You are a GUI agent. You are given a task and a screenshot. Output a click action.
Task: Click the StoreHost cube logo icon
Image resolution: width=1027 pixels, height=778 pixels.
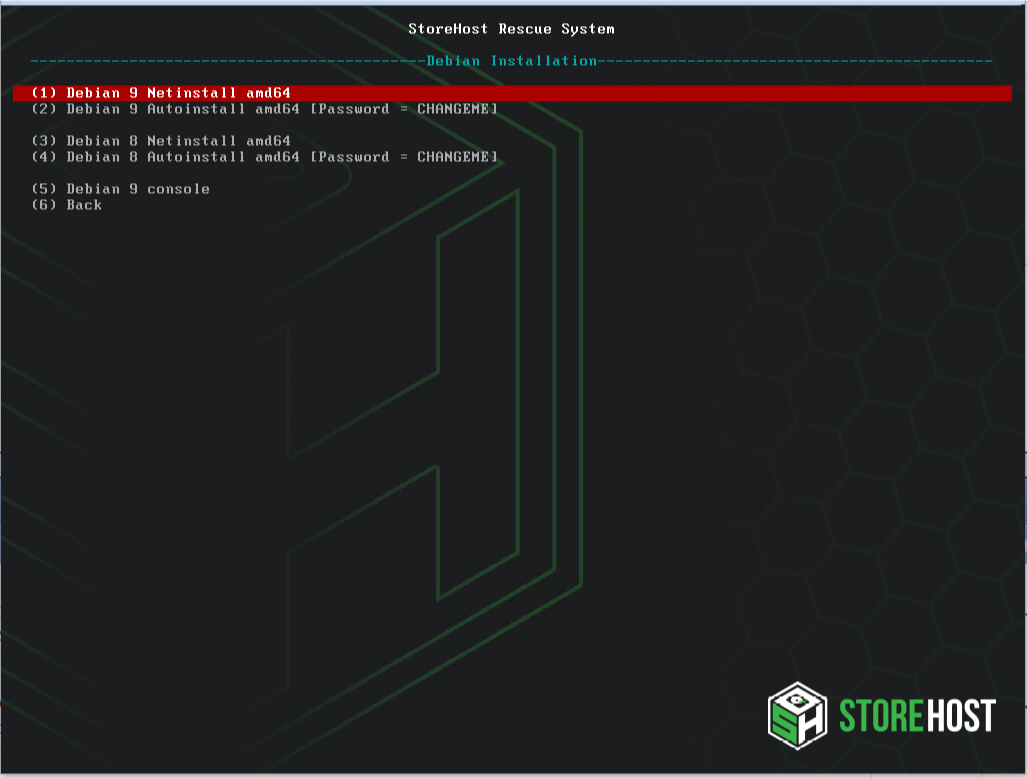[798, 715]
